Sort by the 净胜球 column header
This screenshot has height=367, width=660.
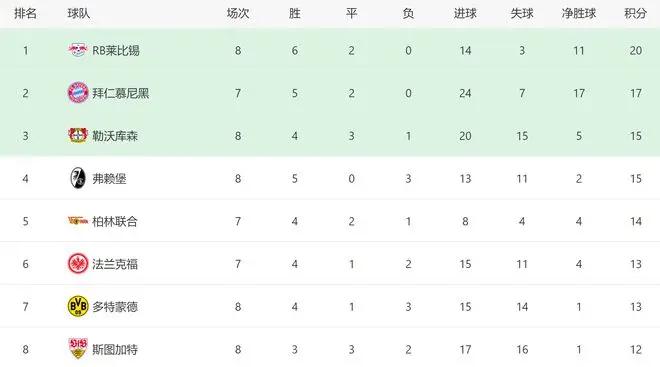(x=579, y=13)
